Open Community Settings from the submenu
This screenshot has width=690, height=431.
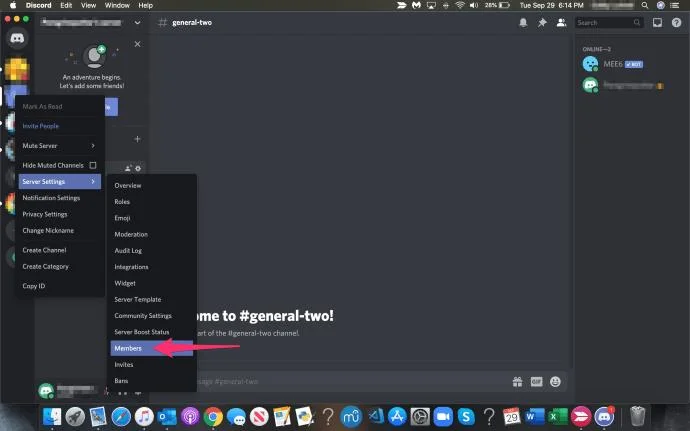point(151,316)
